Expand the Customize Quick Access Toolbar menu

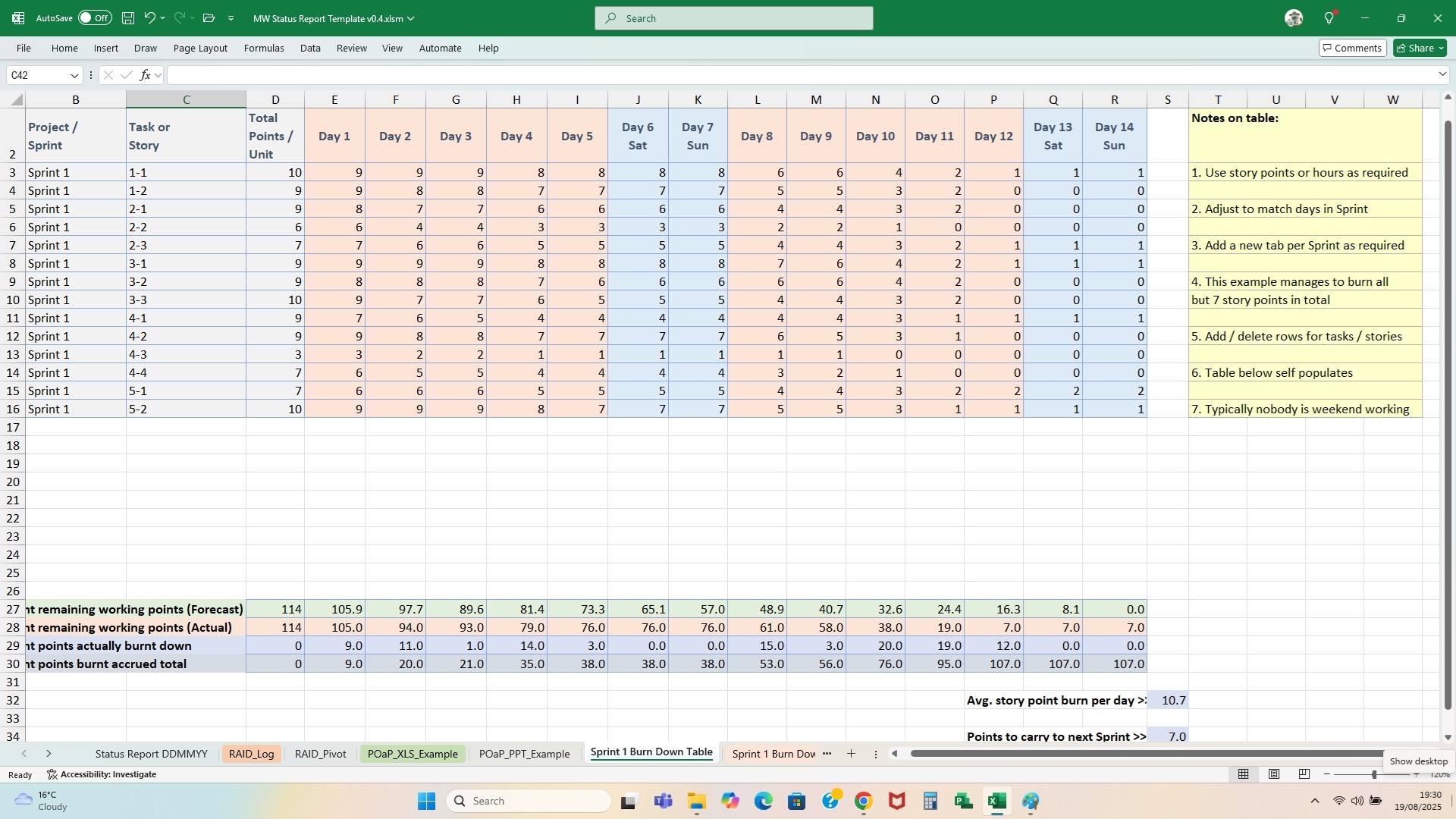(231, 17)
